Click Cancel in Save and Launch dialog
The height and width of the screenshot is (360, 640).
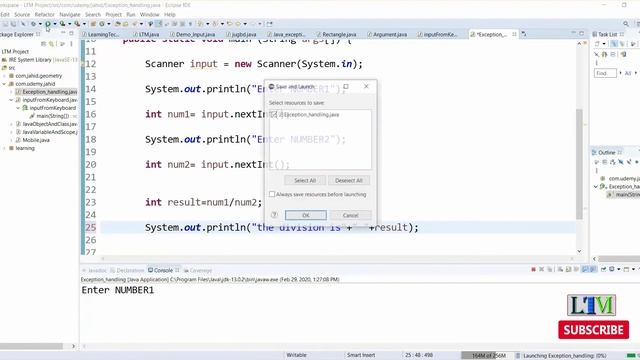pos(350,215)
